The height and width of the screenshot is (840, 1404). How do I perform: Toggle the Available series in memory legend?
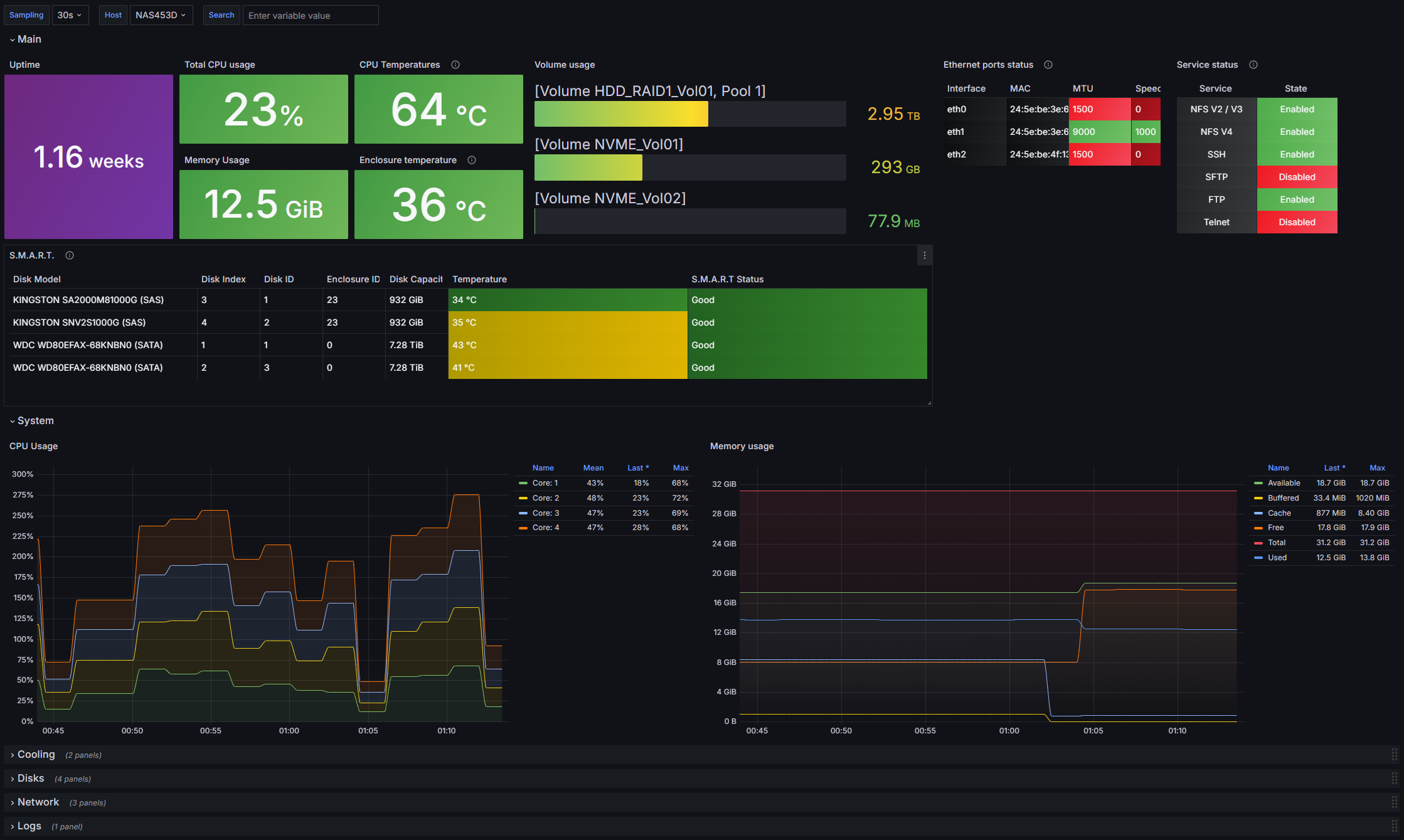tap(1284, 483)
